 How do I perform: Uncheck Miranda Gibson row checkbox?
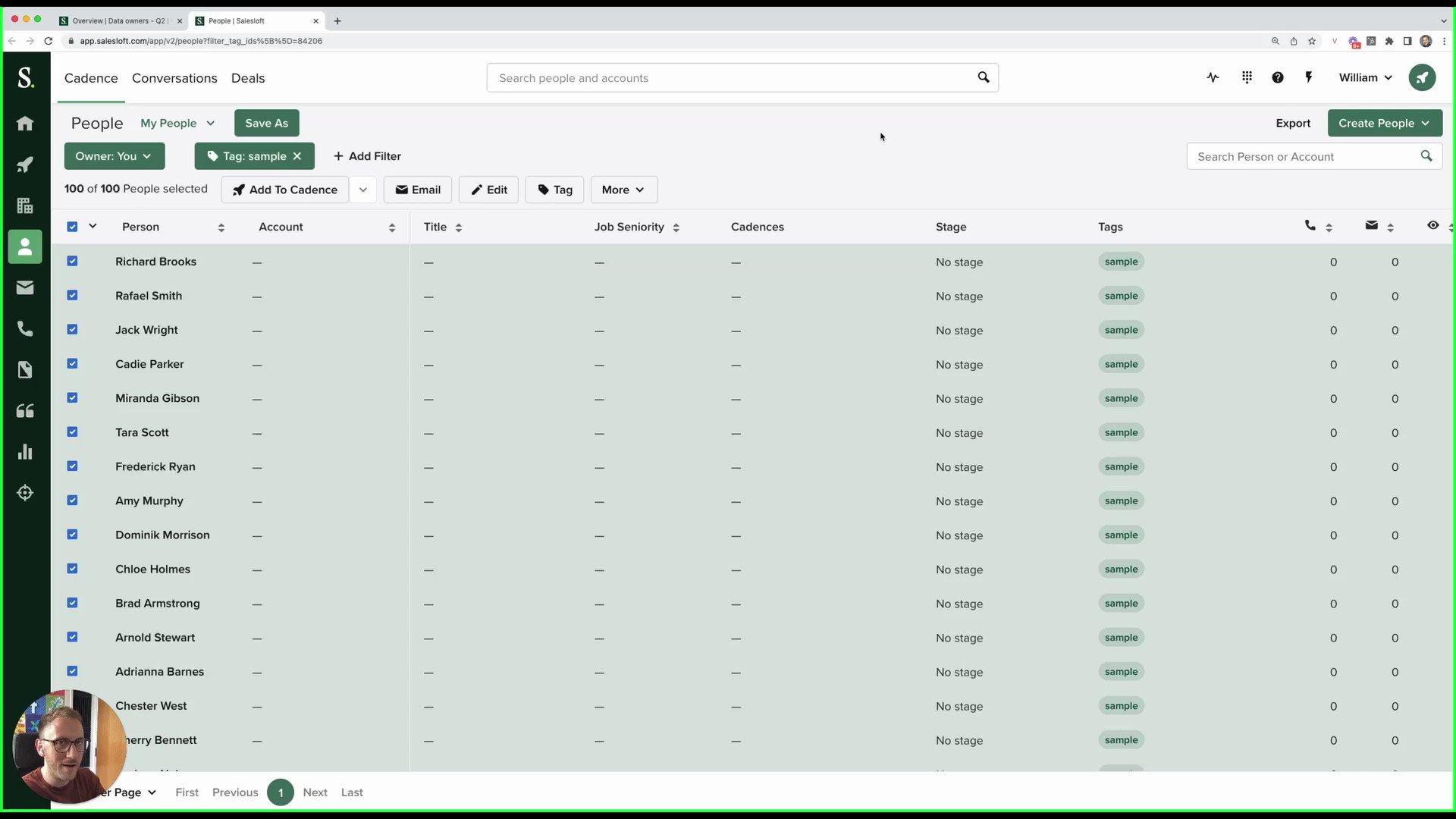tap(72, 398)
